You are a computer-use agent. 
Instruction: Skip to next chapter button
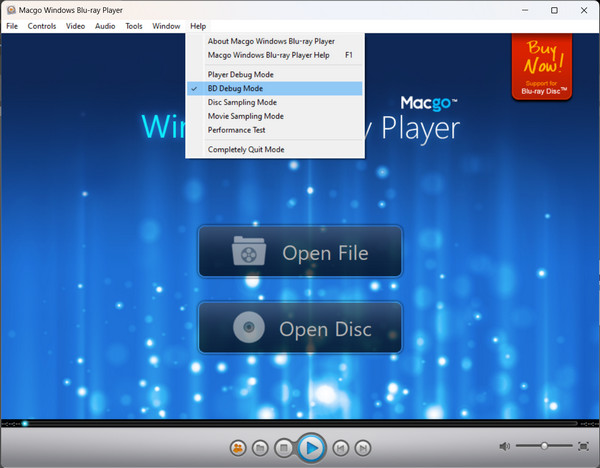(x=363, y=448)
